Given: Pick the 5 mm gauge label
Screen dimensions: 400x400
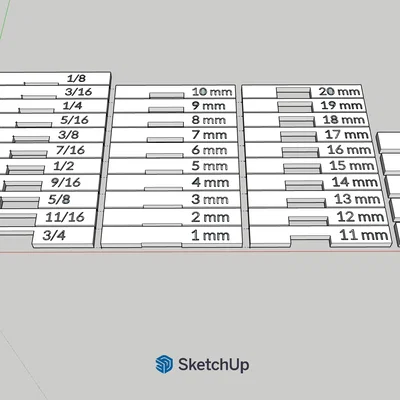Looking at the screenshot, I should pos(210,166).
